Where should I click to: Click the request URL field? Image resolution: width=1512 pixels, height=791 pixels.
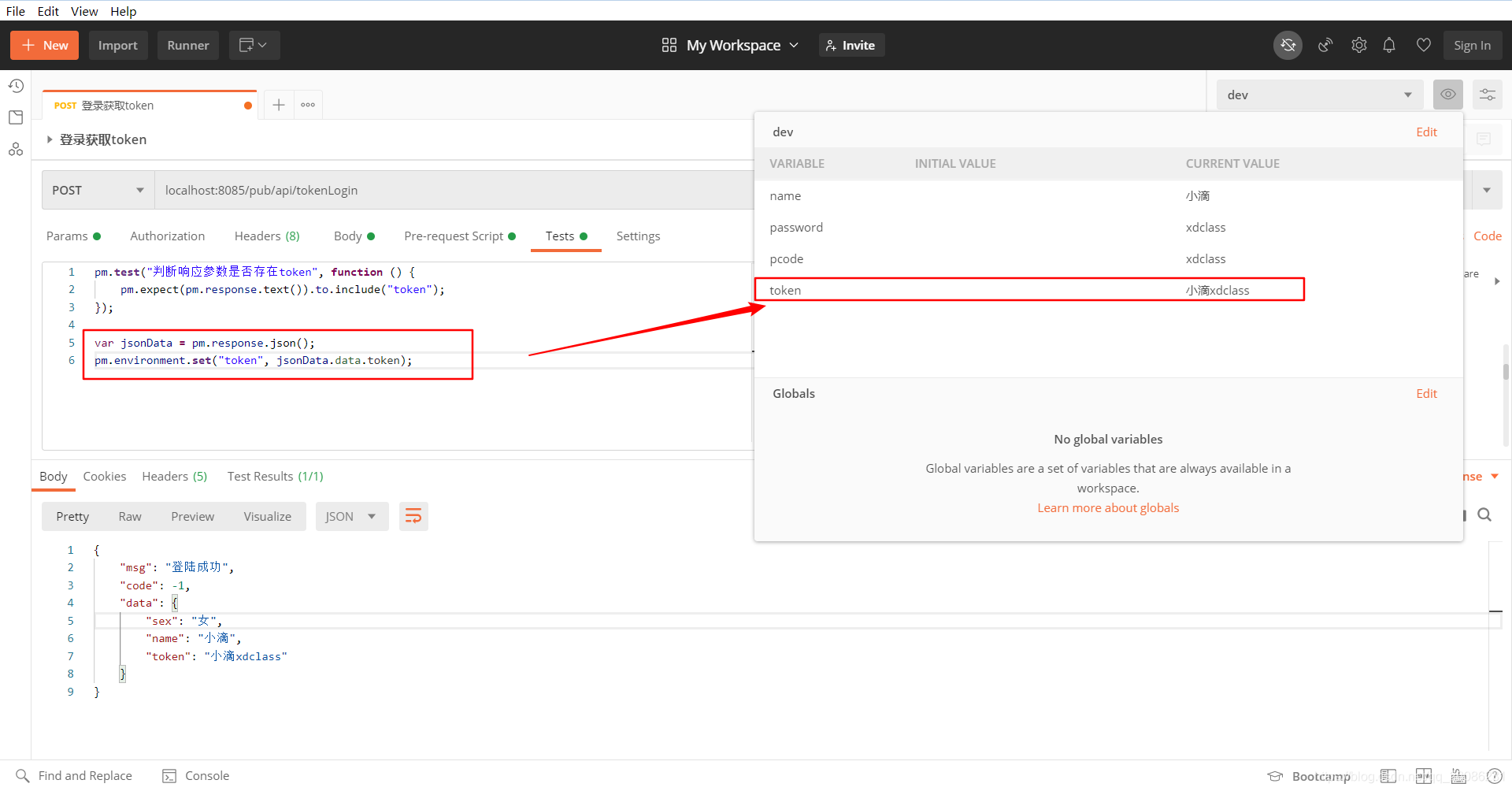coord(454,190)
